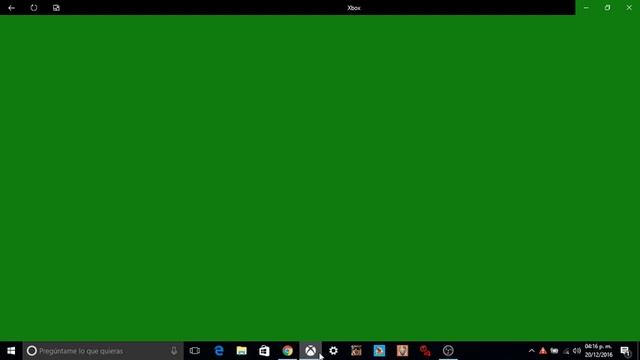Open the volume speaker tray icon
Screen dimensions: 640x360
pyautogui.click(x=577, y=351)
